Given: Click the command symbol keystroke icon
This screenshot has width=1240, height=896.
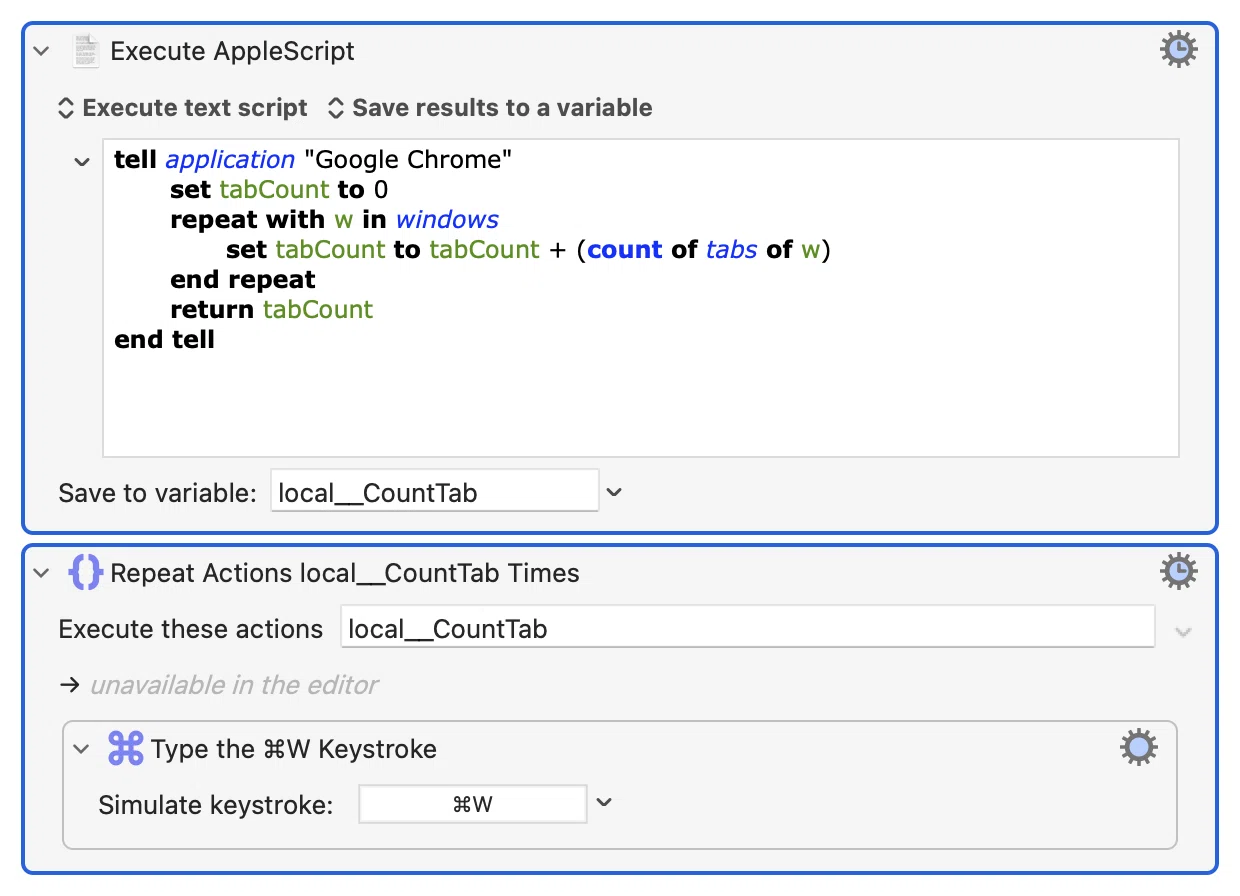Looking at the screenshot, I should (x=125, y=748).
